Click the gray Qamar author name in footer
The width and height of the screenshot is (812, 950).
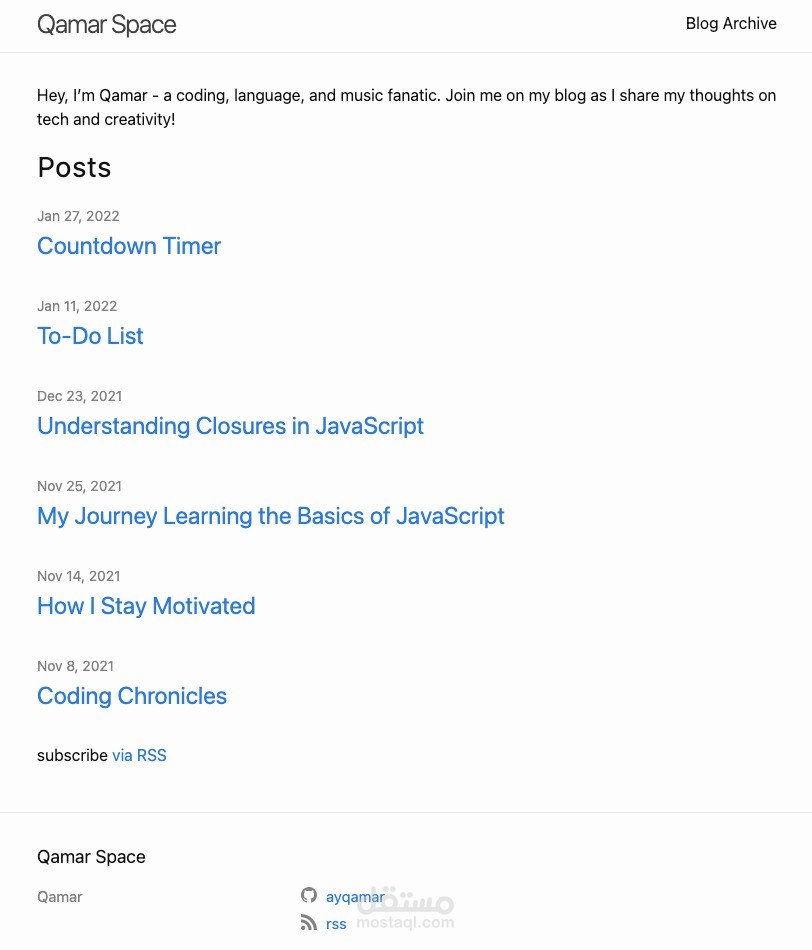tap(60, 897)
